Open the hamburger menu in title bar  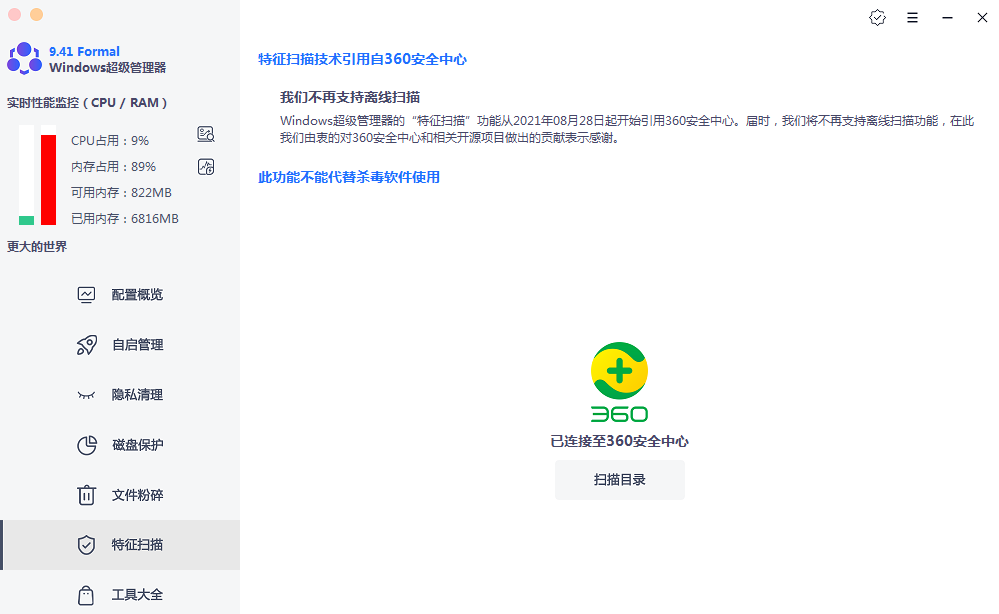click(x=912, y=18)
